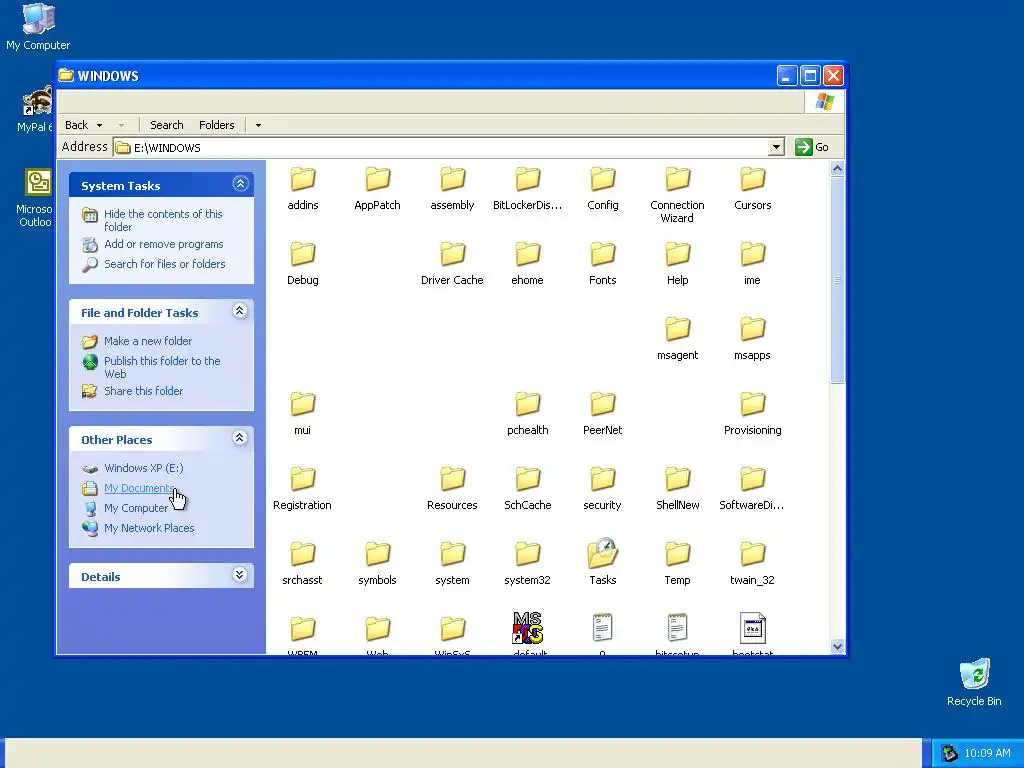Click Share this folder

click(143, 391)
